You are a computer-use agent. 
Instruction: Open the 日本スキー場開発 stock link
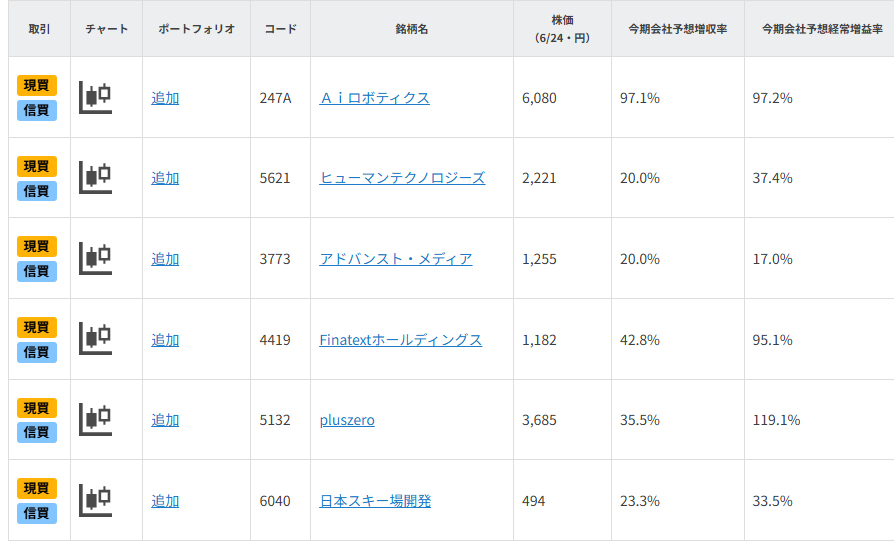tap(375, 501)
